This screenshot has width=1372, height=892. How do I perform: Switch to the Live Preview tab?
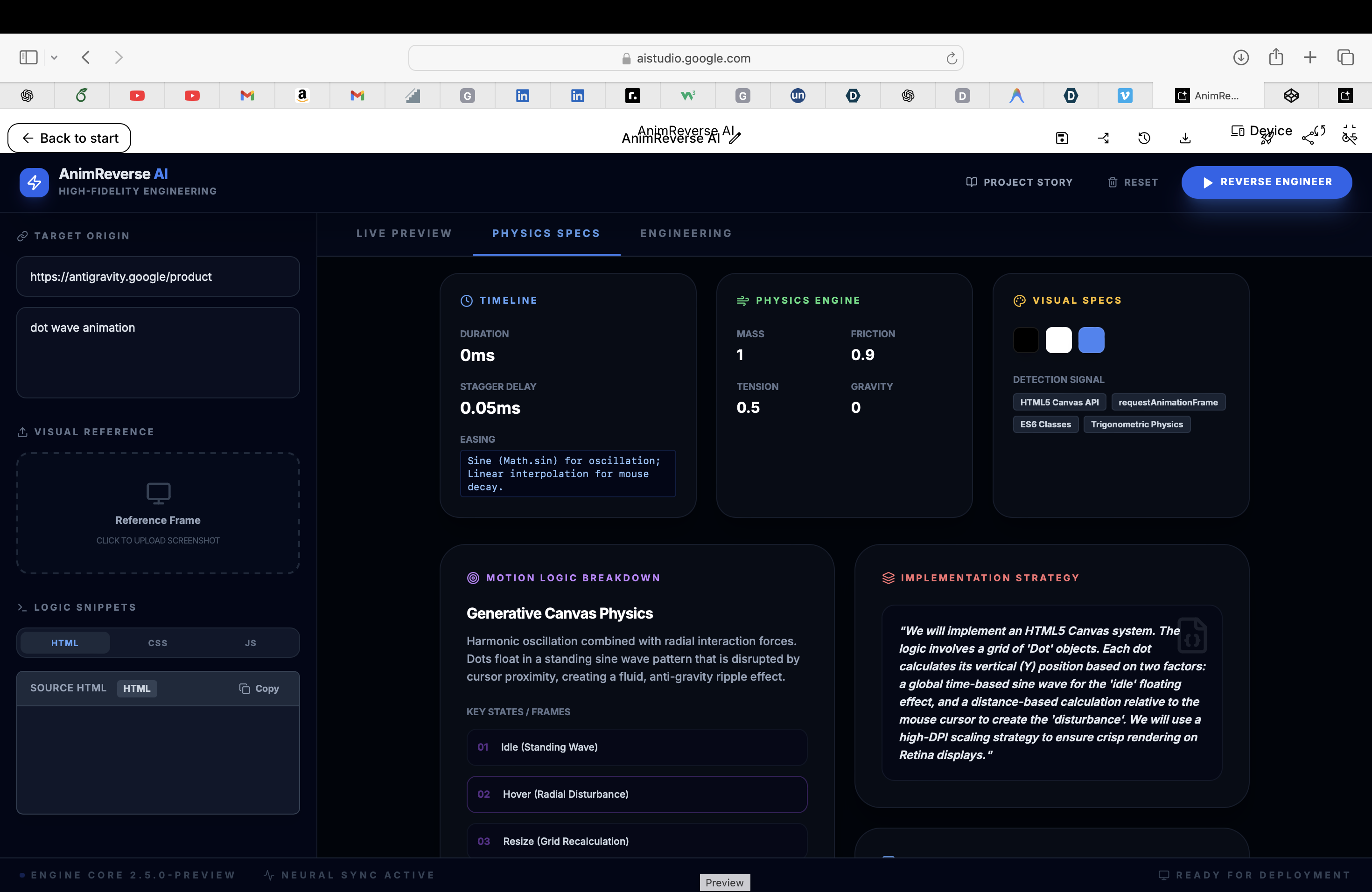click(404, 233)
